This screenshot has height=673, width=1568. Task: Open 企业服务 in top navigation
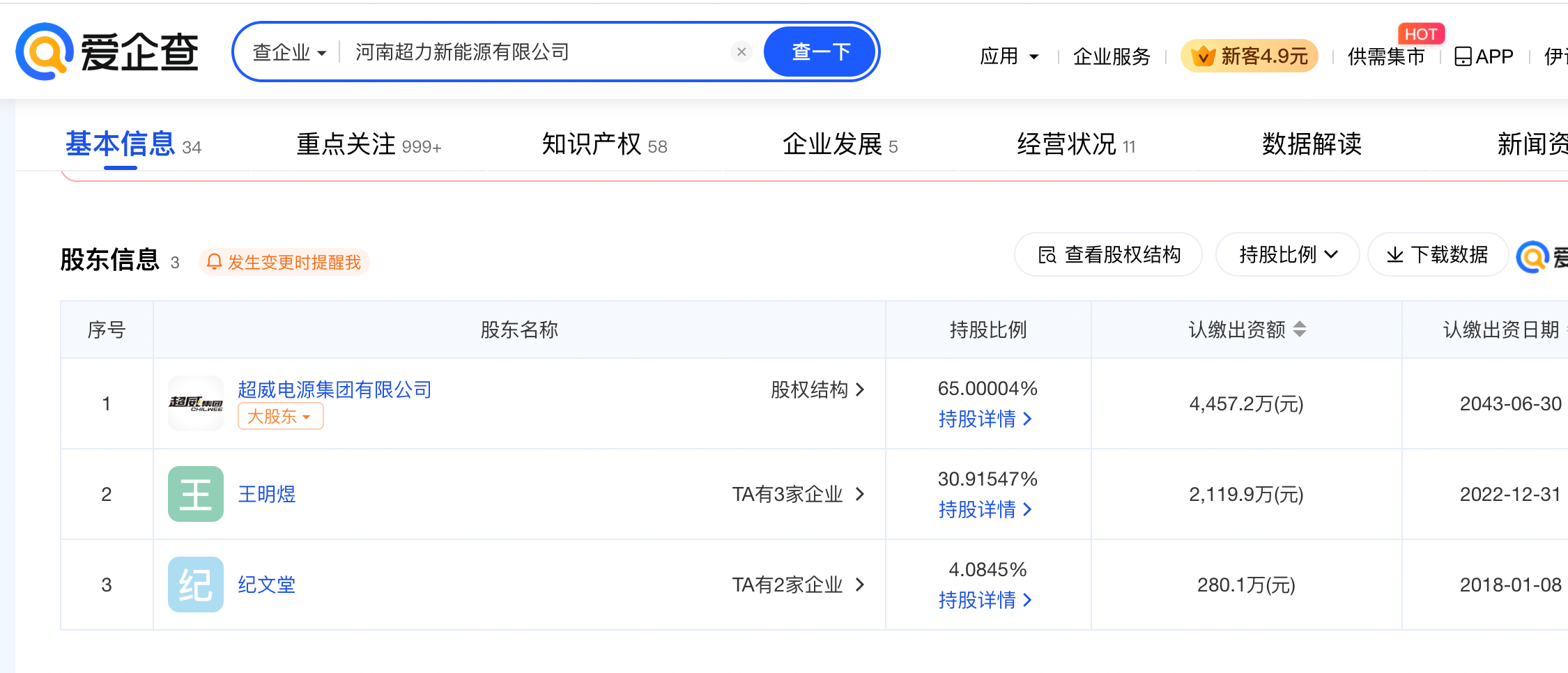(x=1112, y=56)
